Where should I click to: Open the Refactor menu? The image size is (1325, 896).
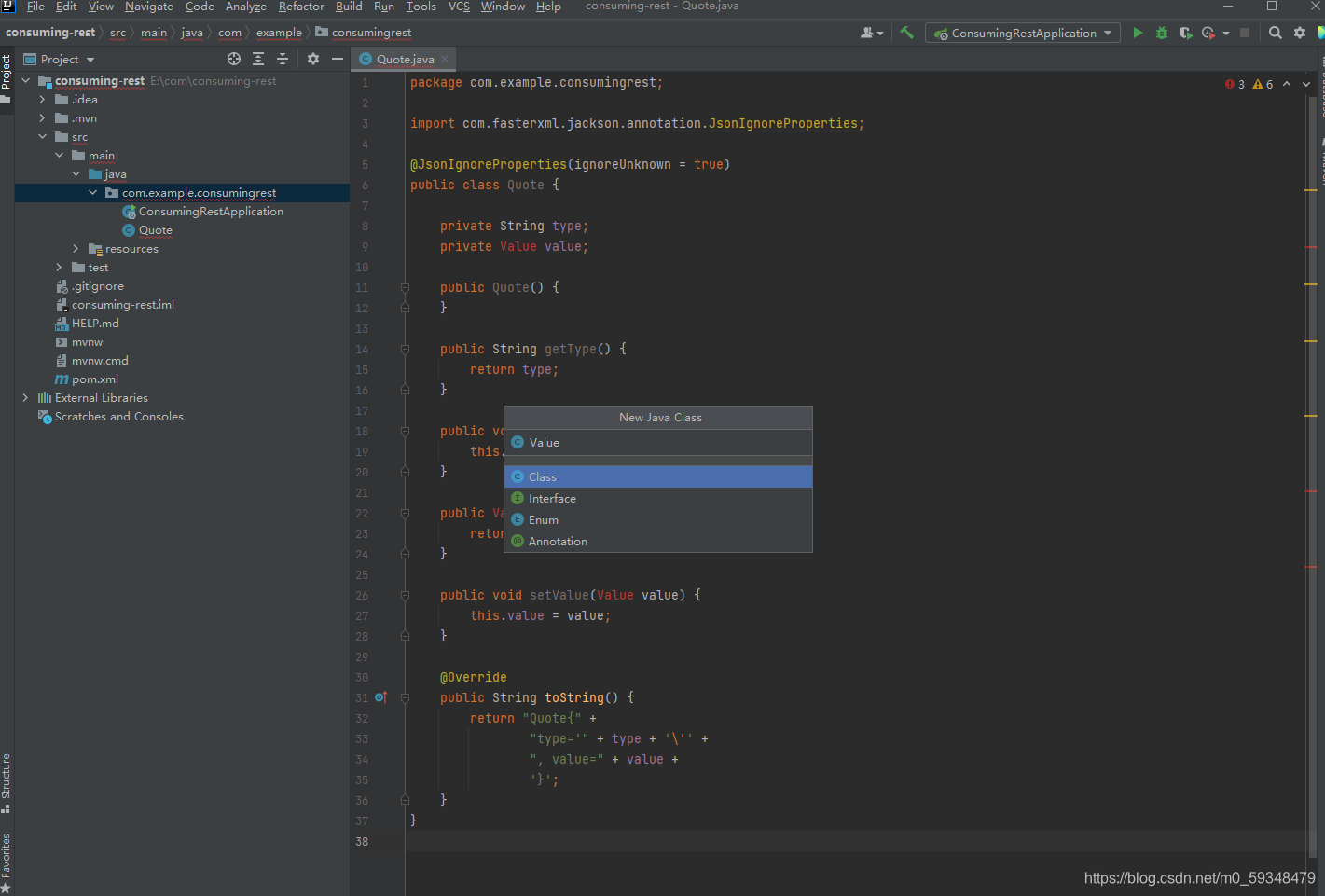(300, 7)
